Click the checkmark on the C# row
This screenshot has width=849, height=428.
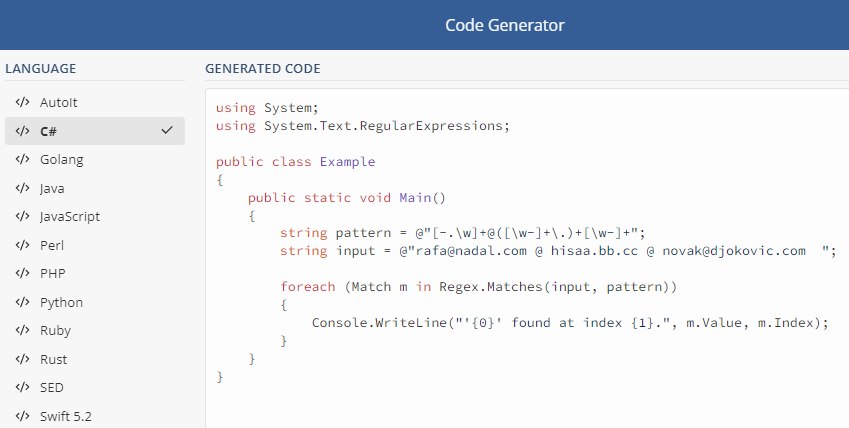point(167,131)
